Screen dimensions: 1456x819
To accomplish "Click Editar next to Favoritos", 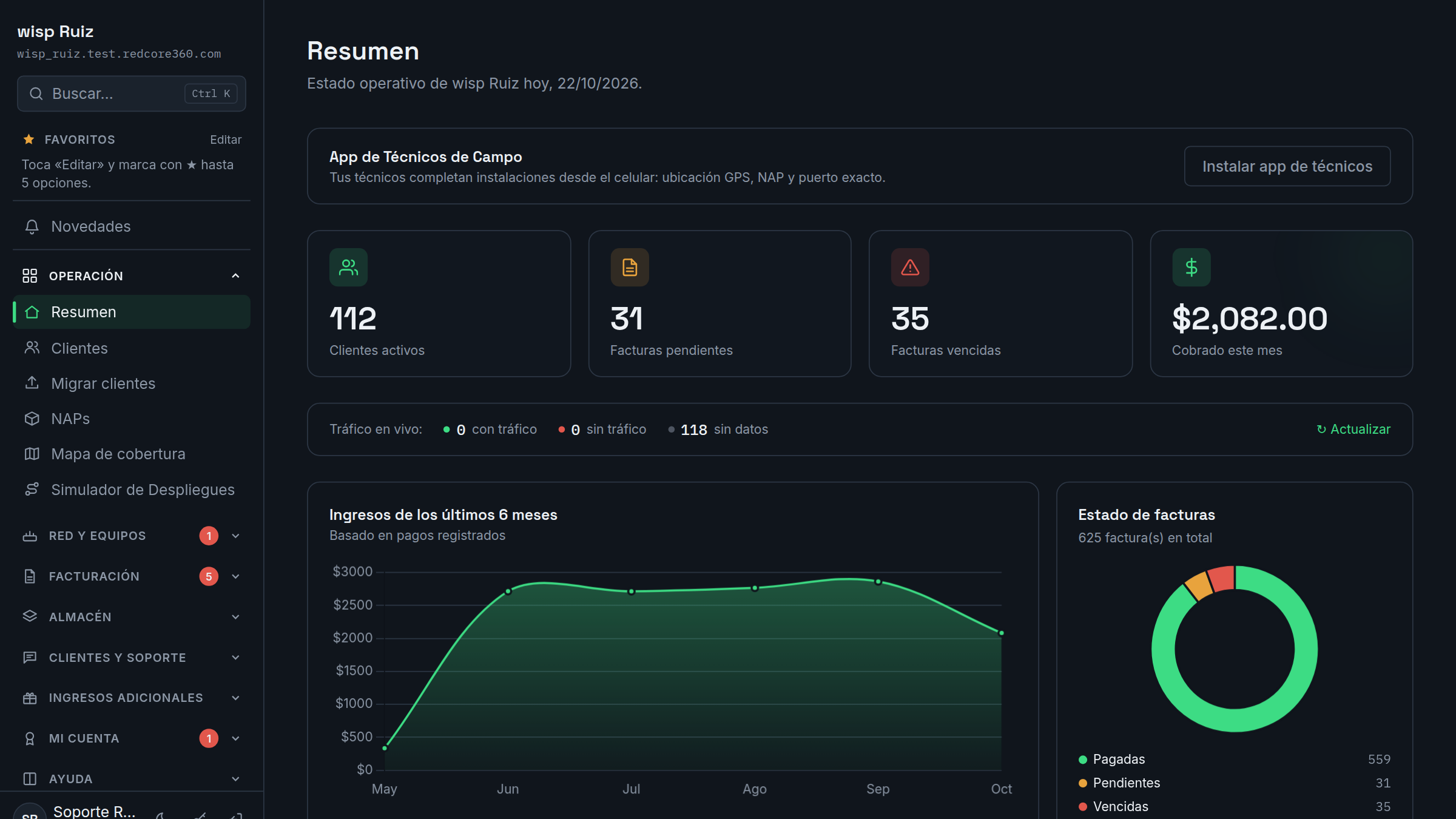I will (226, 140).
